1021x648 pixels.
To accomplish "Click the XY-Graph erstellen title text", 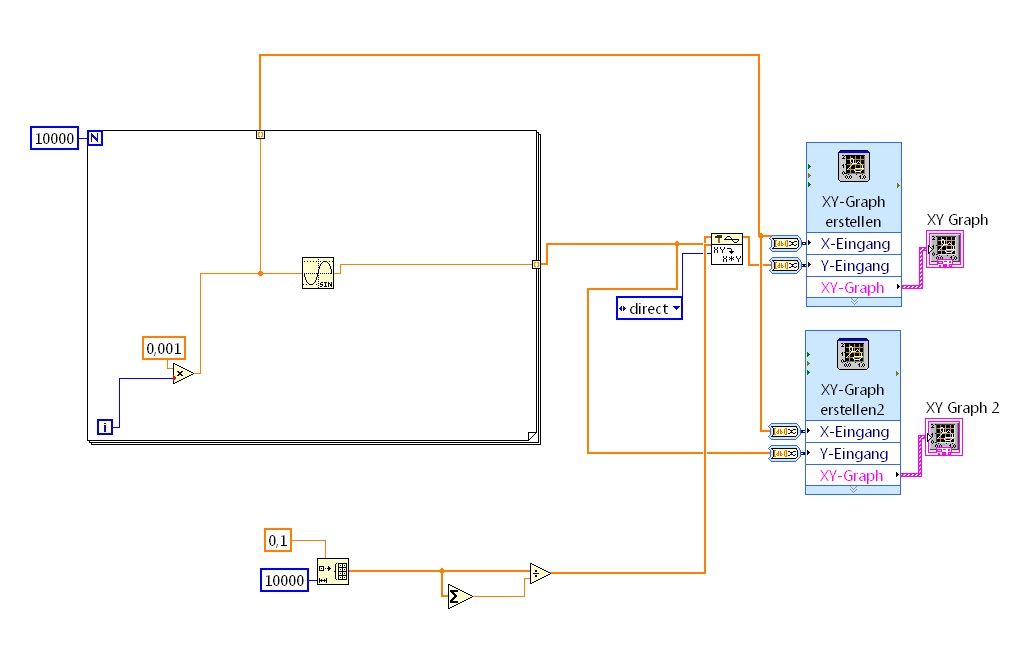I will [x=854, y=212].
